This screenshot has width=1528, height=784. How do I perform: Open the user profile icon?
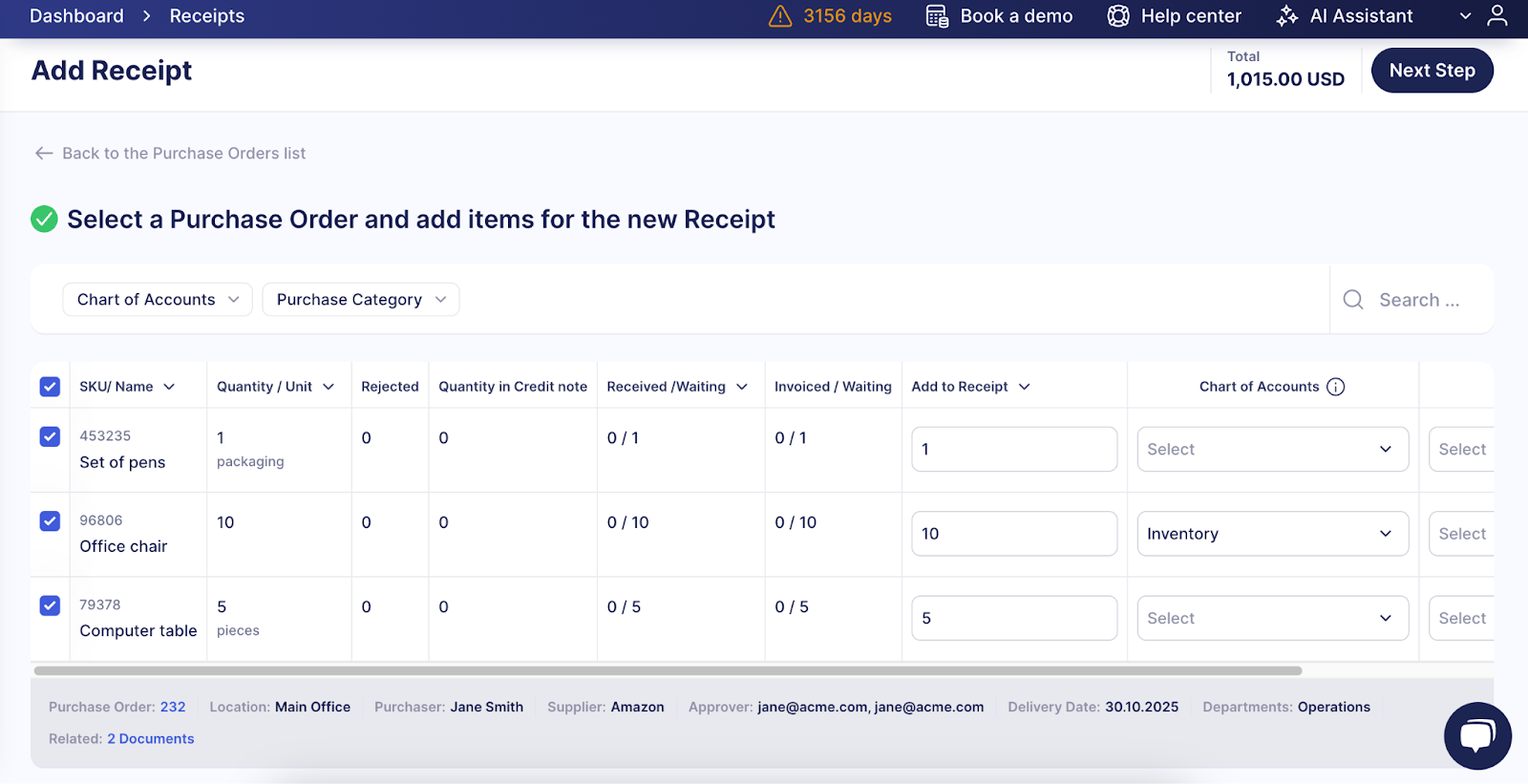(x=1496, y=16)
